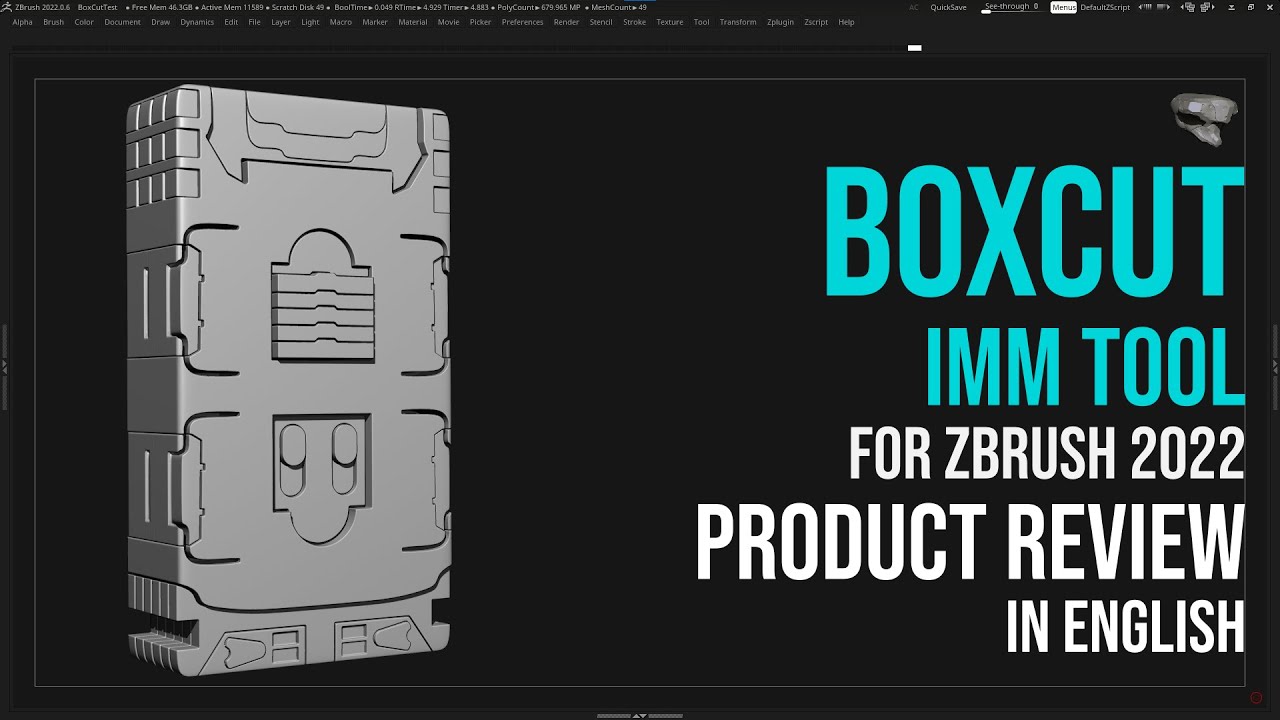The image size is (1280, 720).
Task: Open the Document menu
Action: tap(122, 22)
